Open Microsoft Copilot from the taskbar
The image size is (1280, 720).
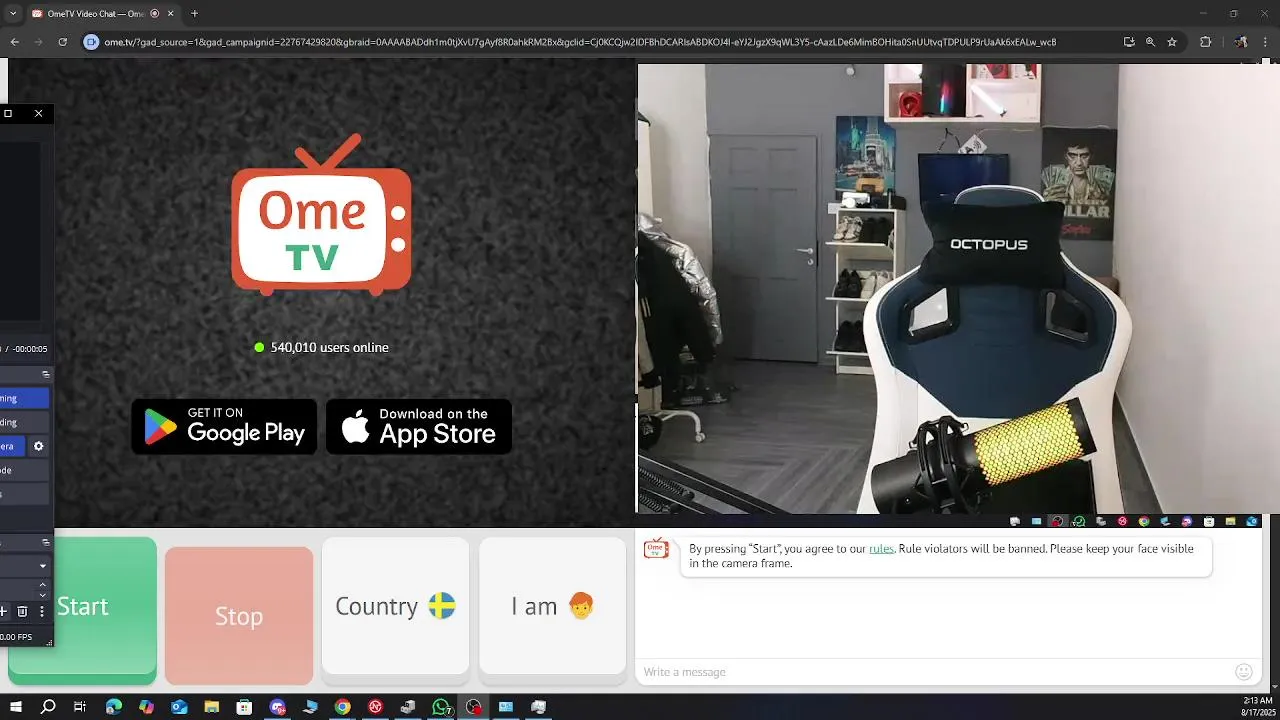[147, 707]
